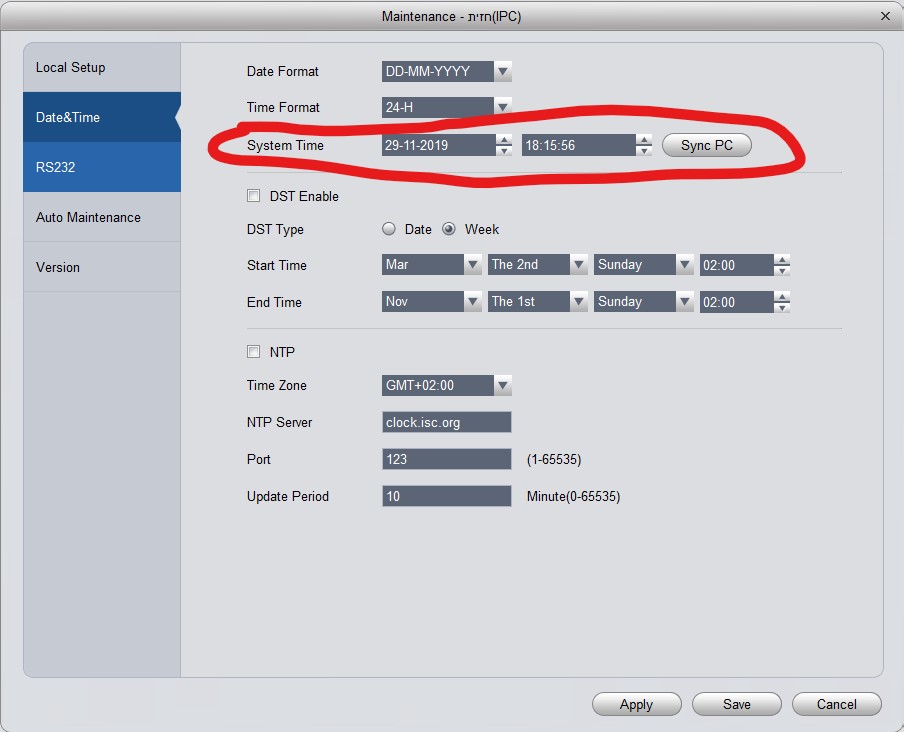Screen dimensions: 904x732
Task: Click the Save button
Action: [x=737, y=704]
